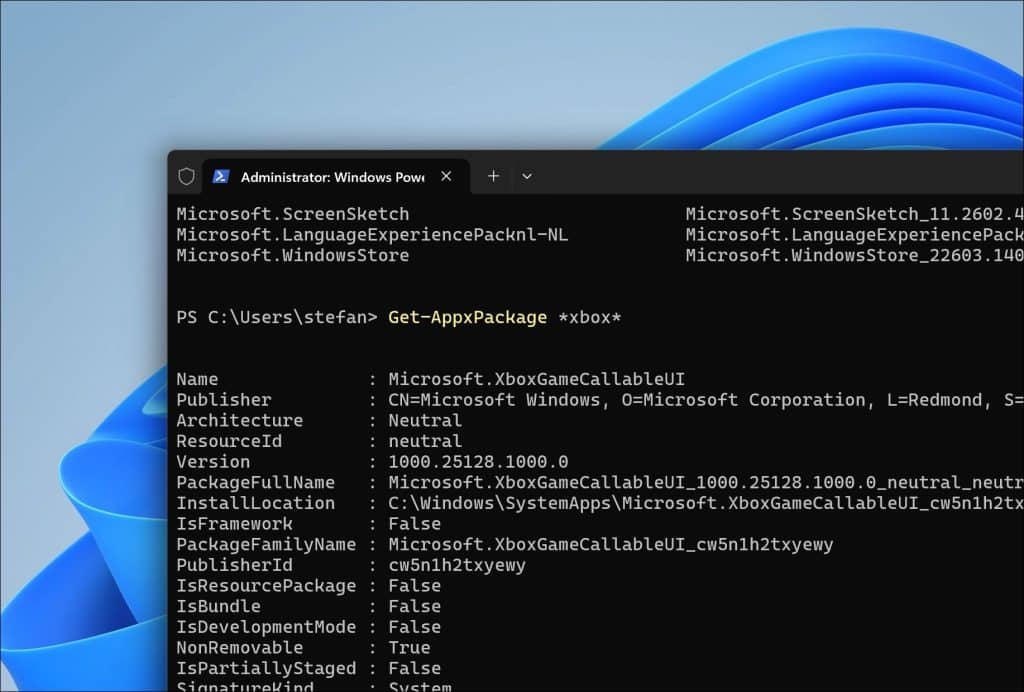
Task: Close the Administrator PowerShell tab
Action: (446, 176)
